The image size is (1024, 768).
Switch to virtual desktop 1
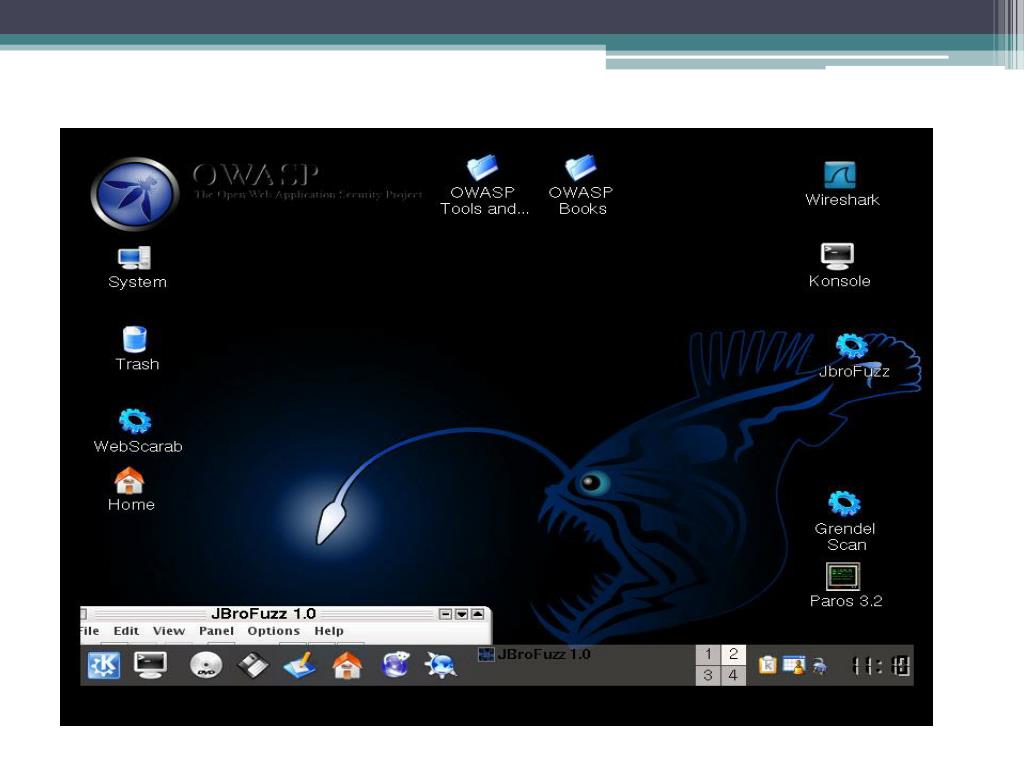[709, 654]
